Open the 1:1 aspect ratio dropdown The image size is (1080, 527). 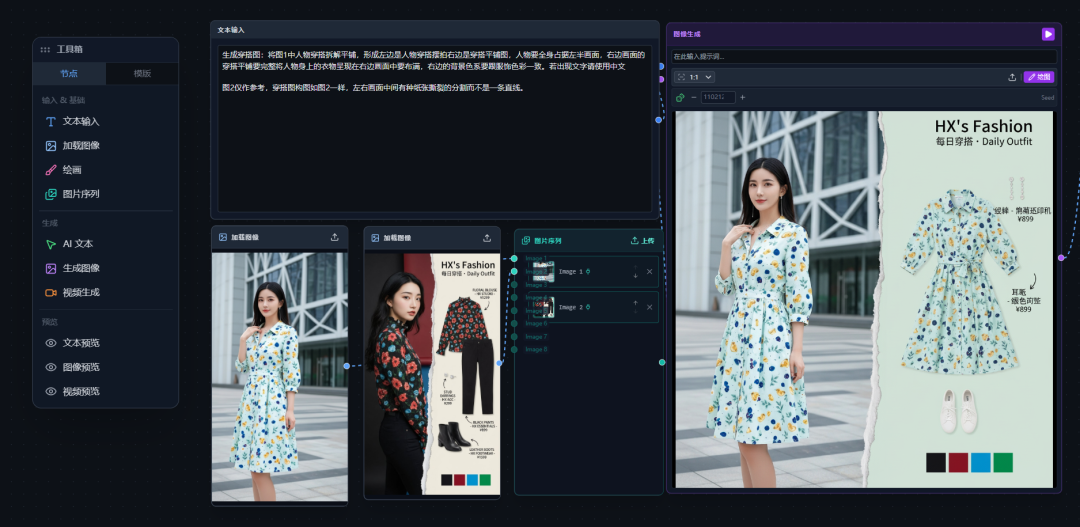694,77
